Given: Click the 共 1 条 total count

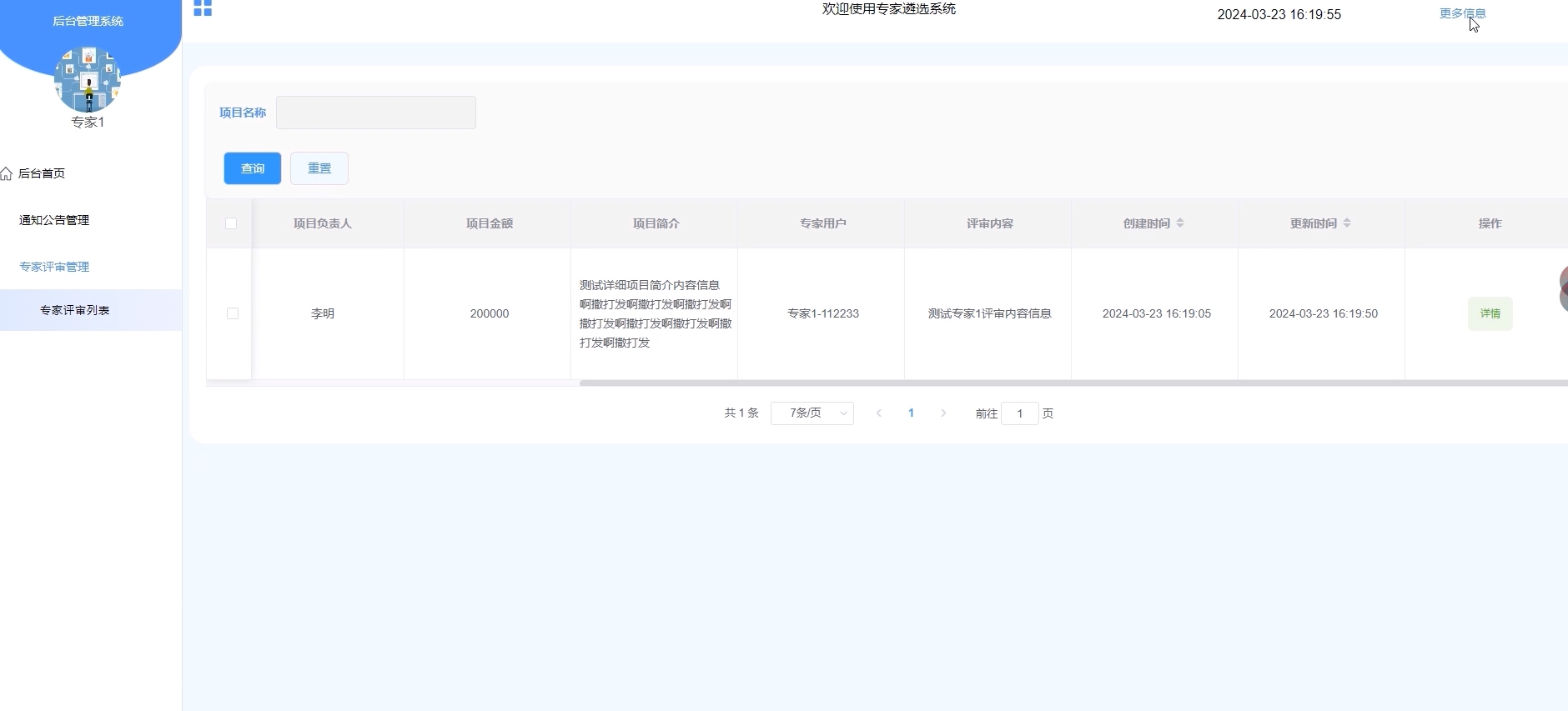Looking at the screenshot, I should (741, 413).
